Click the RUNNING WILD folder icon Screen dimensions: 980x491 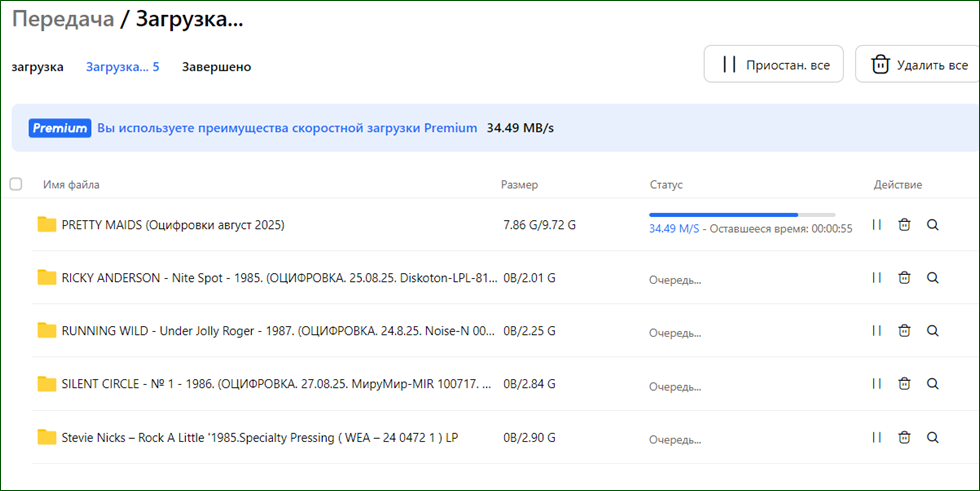47,330
